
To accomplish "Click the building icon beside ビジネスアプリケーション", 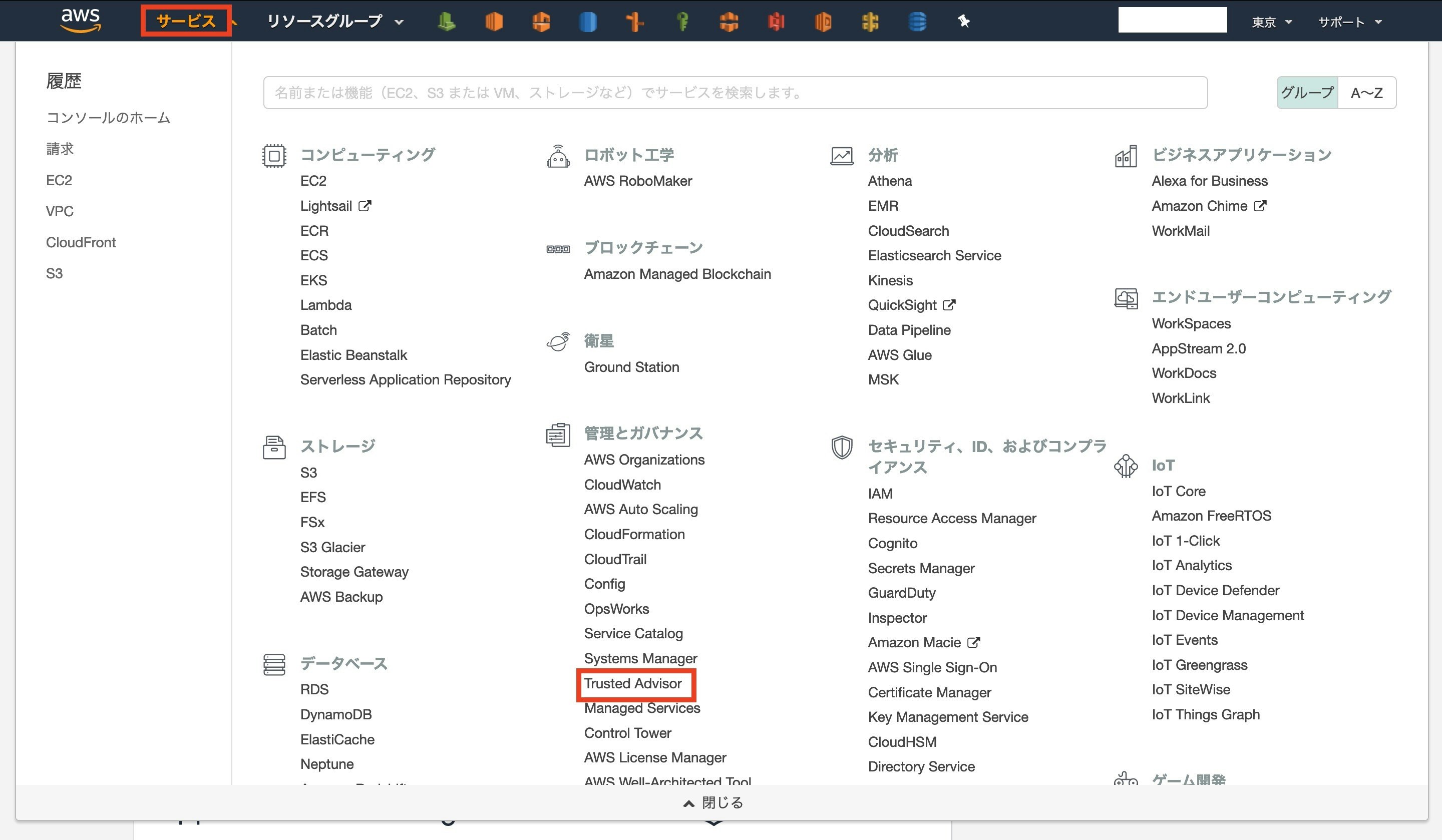I will pyautogui.click(x=1126, y=156).
